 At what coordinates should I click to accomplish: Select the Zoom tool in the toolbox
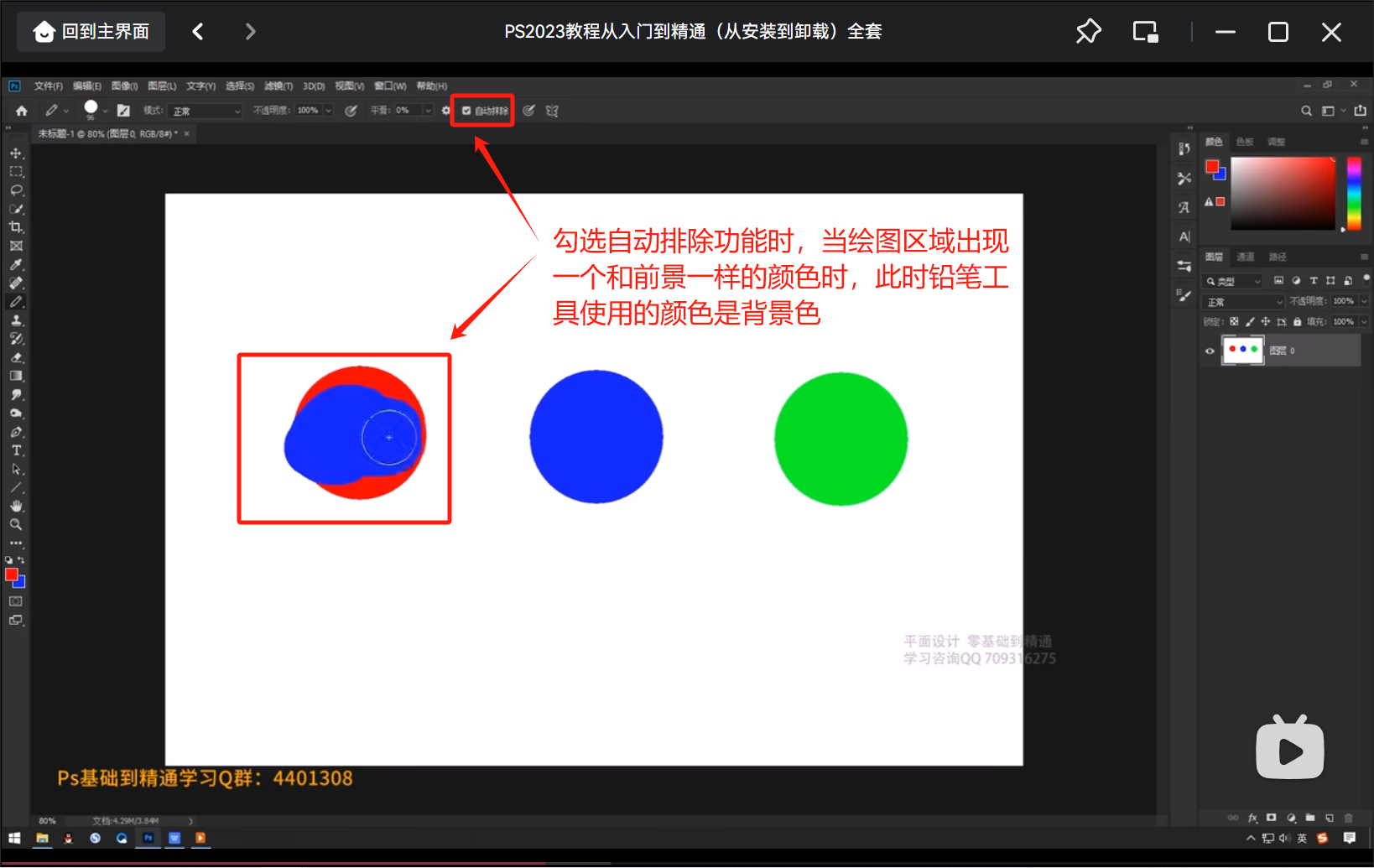click(16, 524)
